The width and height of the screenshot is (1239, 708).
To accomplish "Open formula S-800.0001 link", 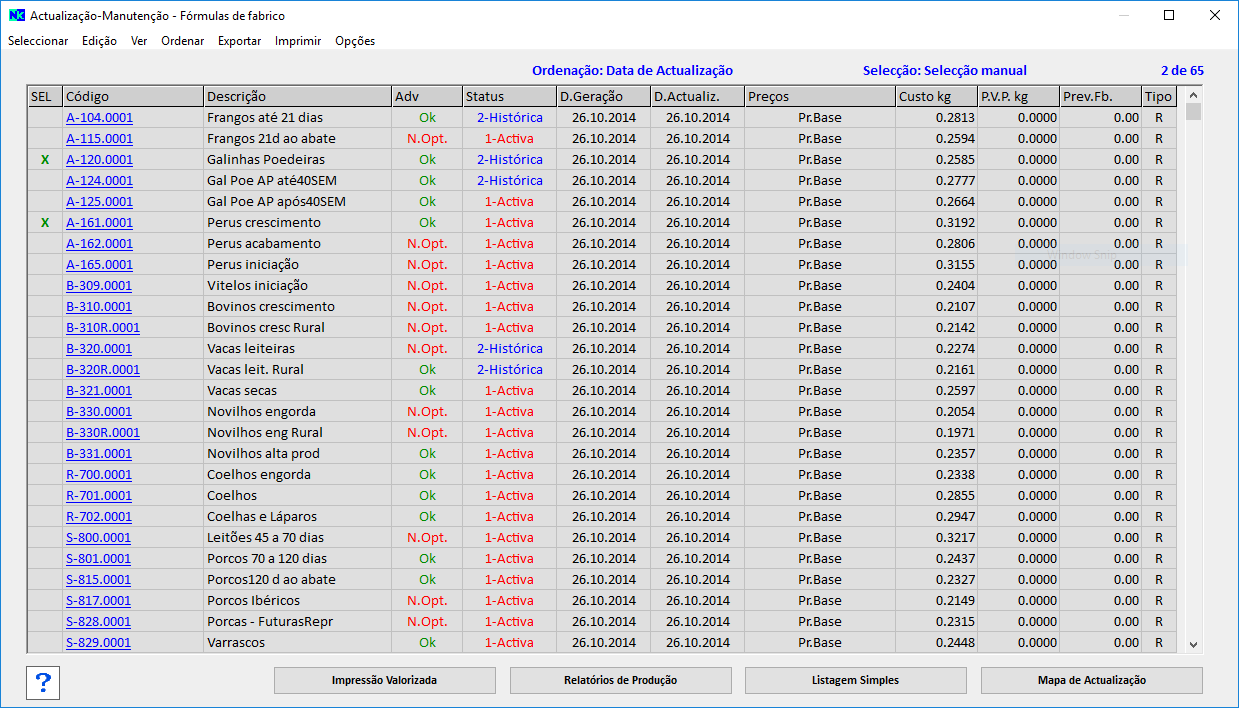I will pos(99,538).
